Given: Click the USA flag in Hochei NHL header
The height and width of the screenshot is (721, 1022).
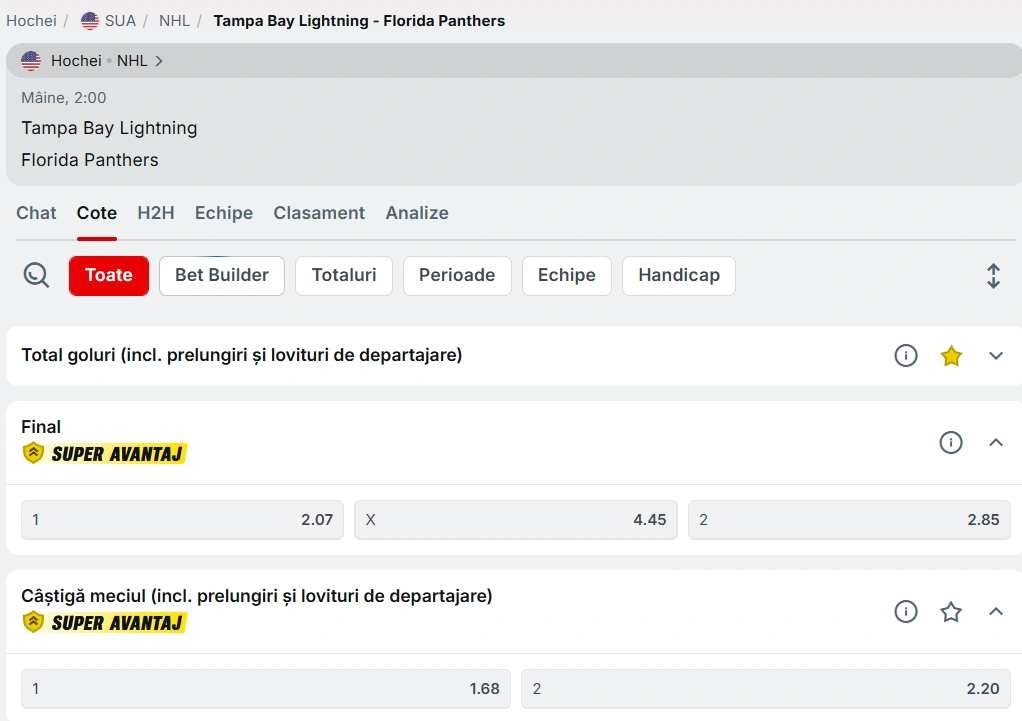Looking at the screenshot, I should (31, 61).
